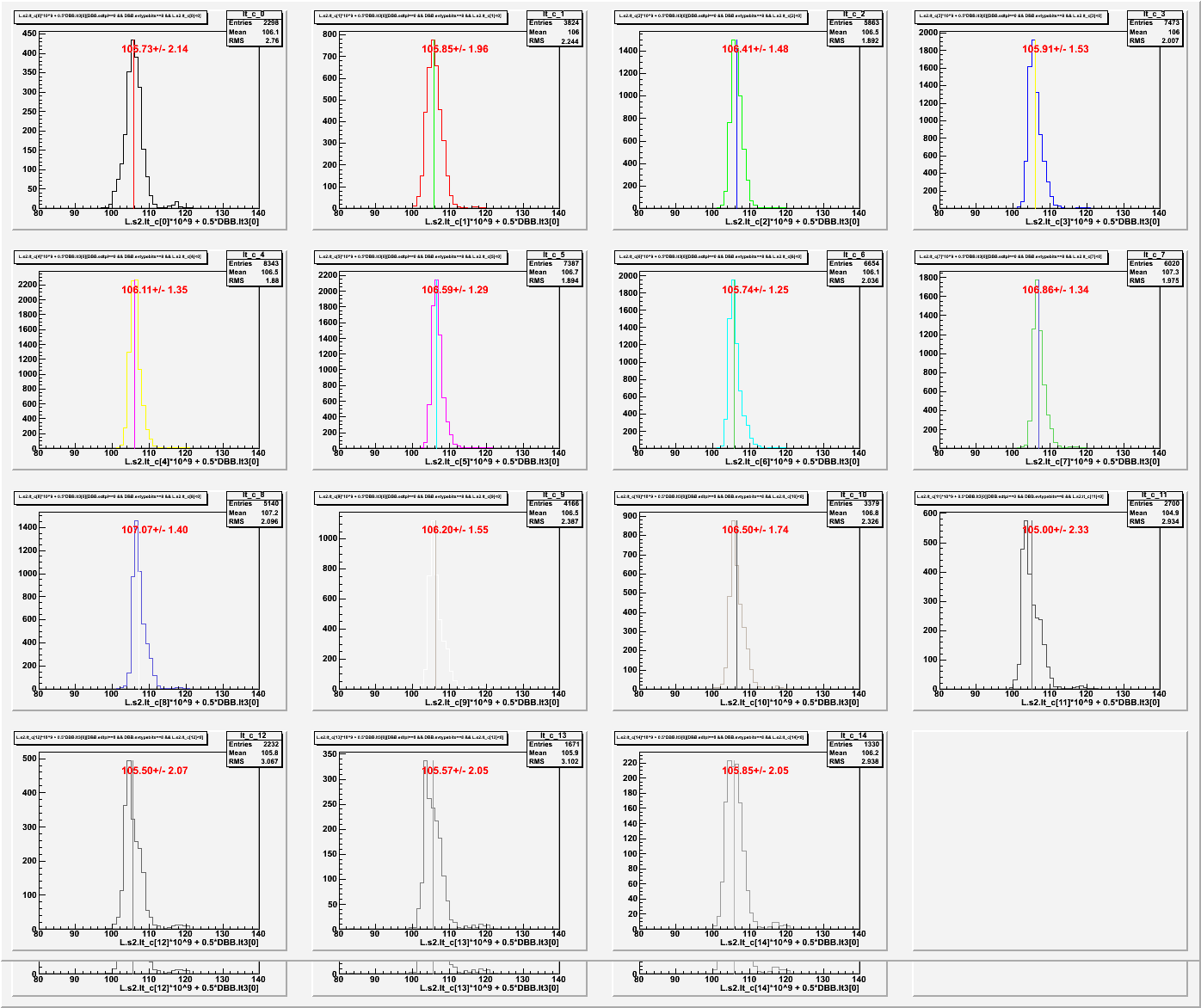1201x1008 pixels.
Task: Select the lt_c_10 stats box title
Action: [x=854, y=495]
